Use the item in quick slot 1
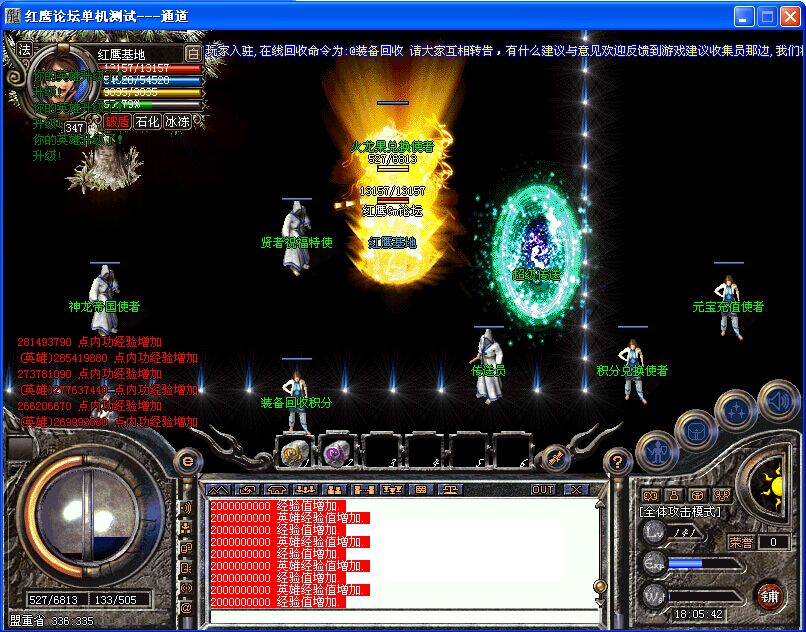The image size is (806, 632). (x=293, y=454)
